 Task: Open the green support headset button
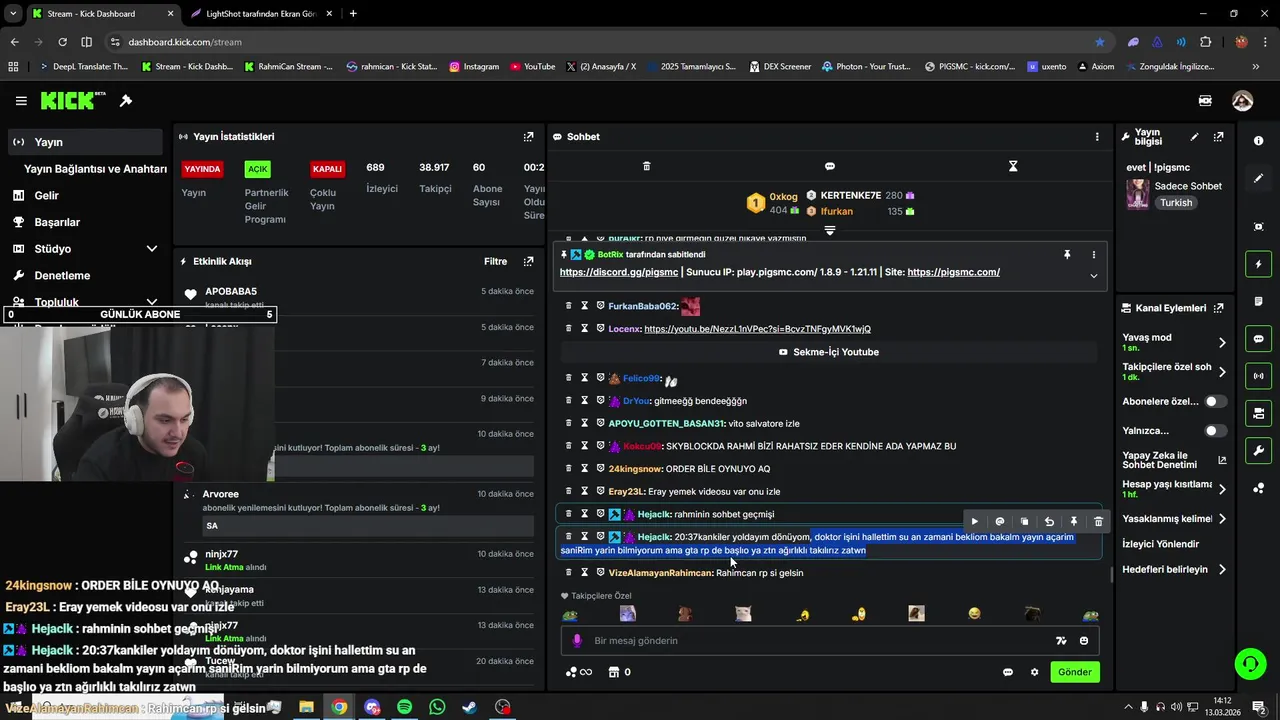point(1249,663)
